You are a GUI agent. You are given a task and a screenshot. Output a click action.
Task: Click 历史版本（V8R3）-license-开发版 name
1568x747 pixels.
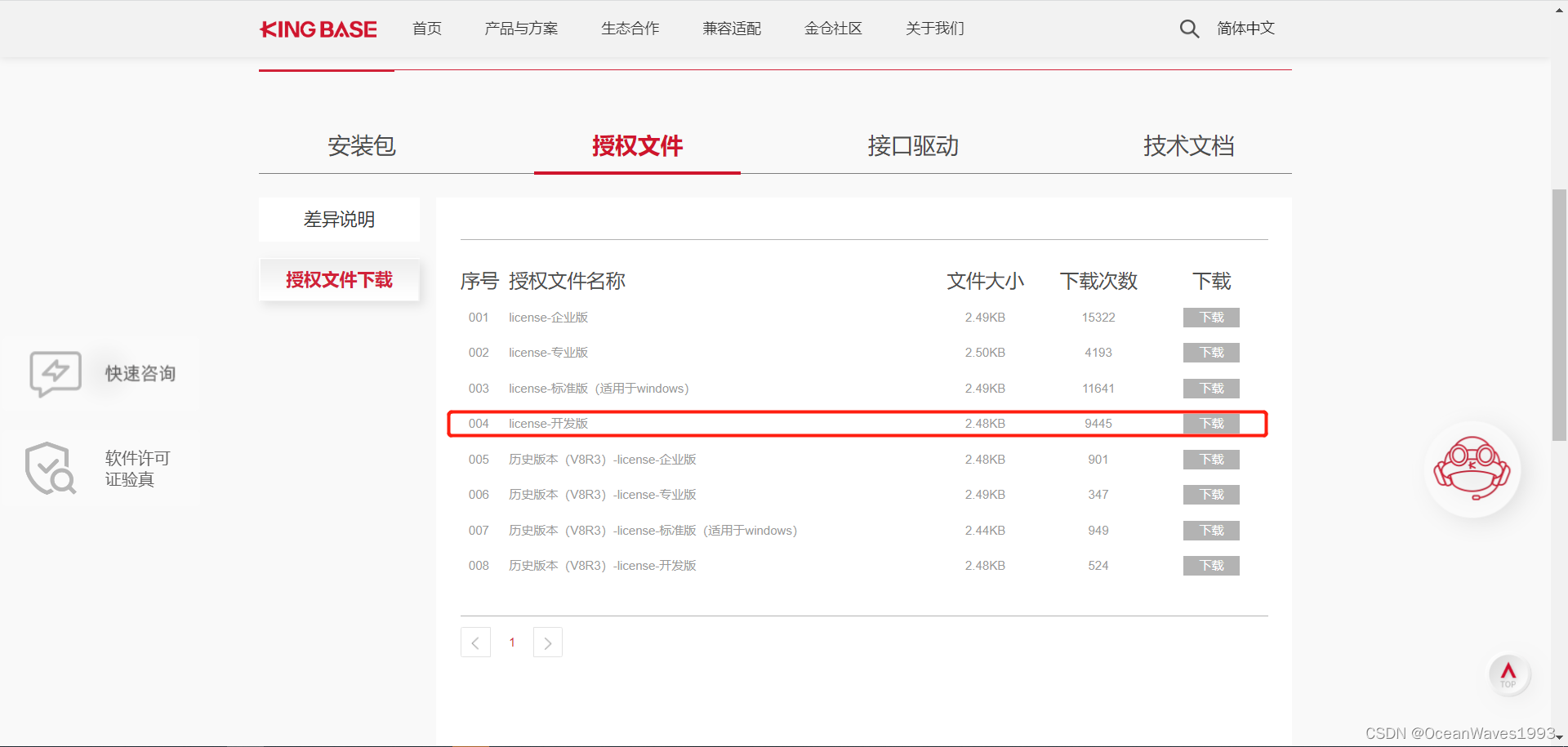coord(603,566)
